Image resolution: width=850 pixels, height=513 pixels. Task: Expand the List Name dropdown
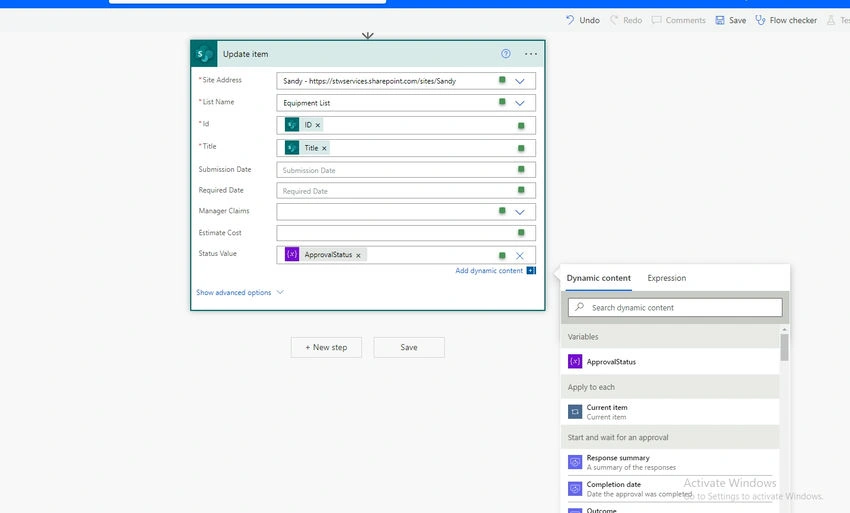(x=520, y=103)
